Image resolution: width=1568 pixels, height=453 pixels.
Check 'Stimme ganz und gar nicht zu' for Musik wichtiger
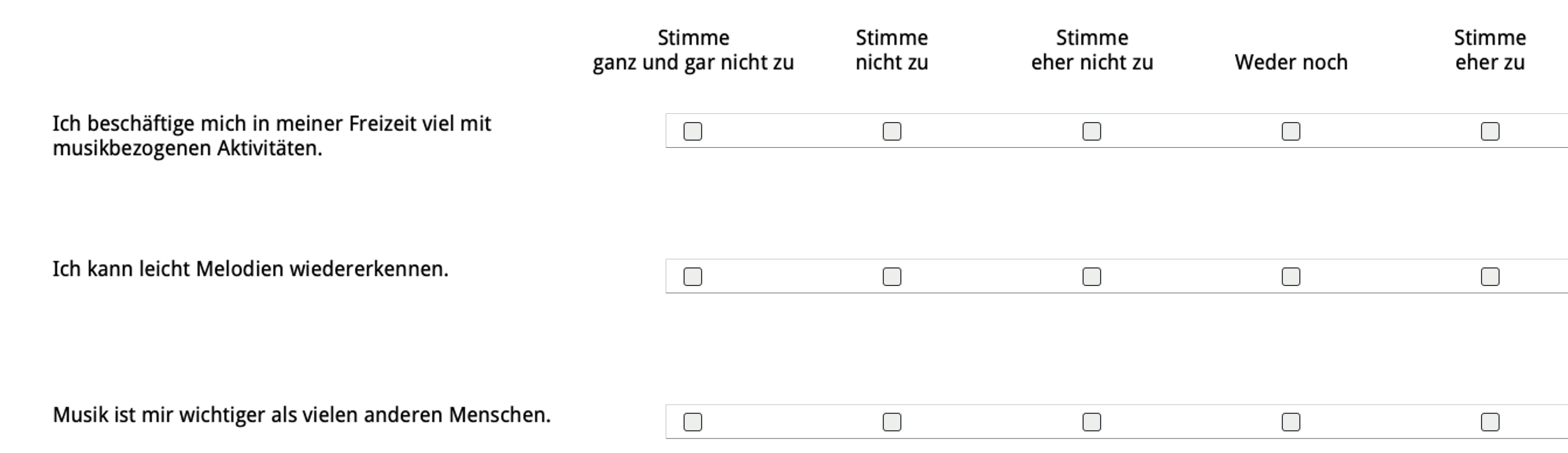[693, 422]
